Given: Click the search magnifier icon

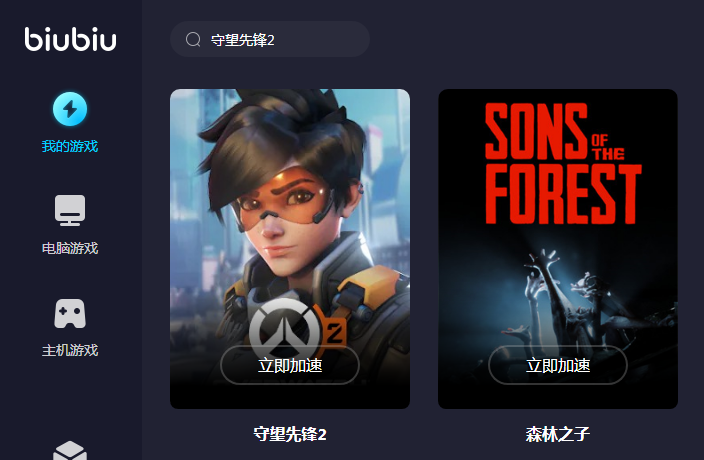Looking at the screenshot, I should click(x=193, y=39).
